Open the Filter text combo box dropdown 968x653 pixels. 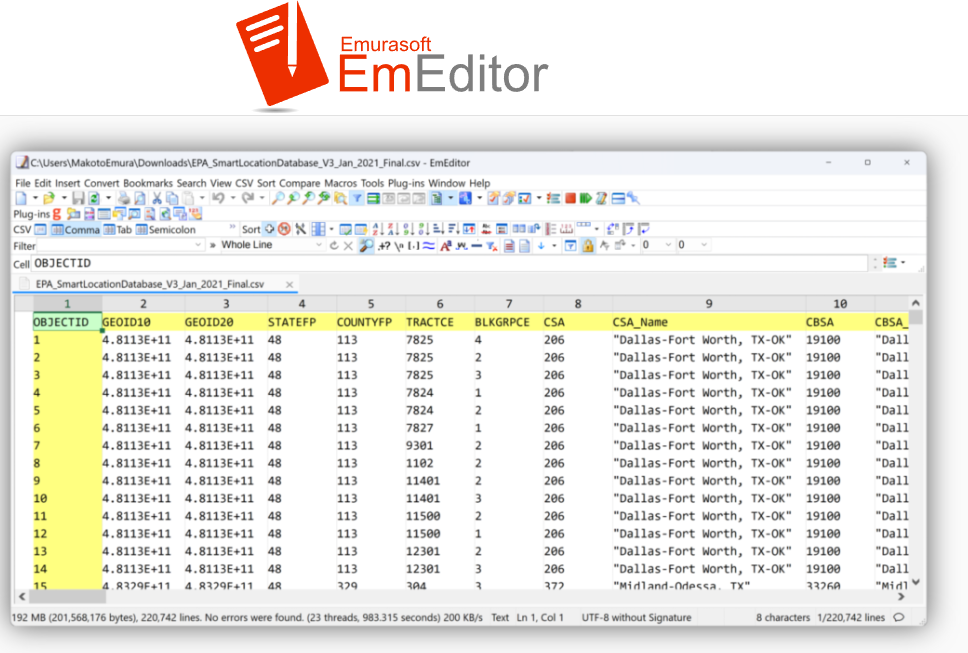click(x=198, y=245)
